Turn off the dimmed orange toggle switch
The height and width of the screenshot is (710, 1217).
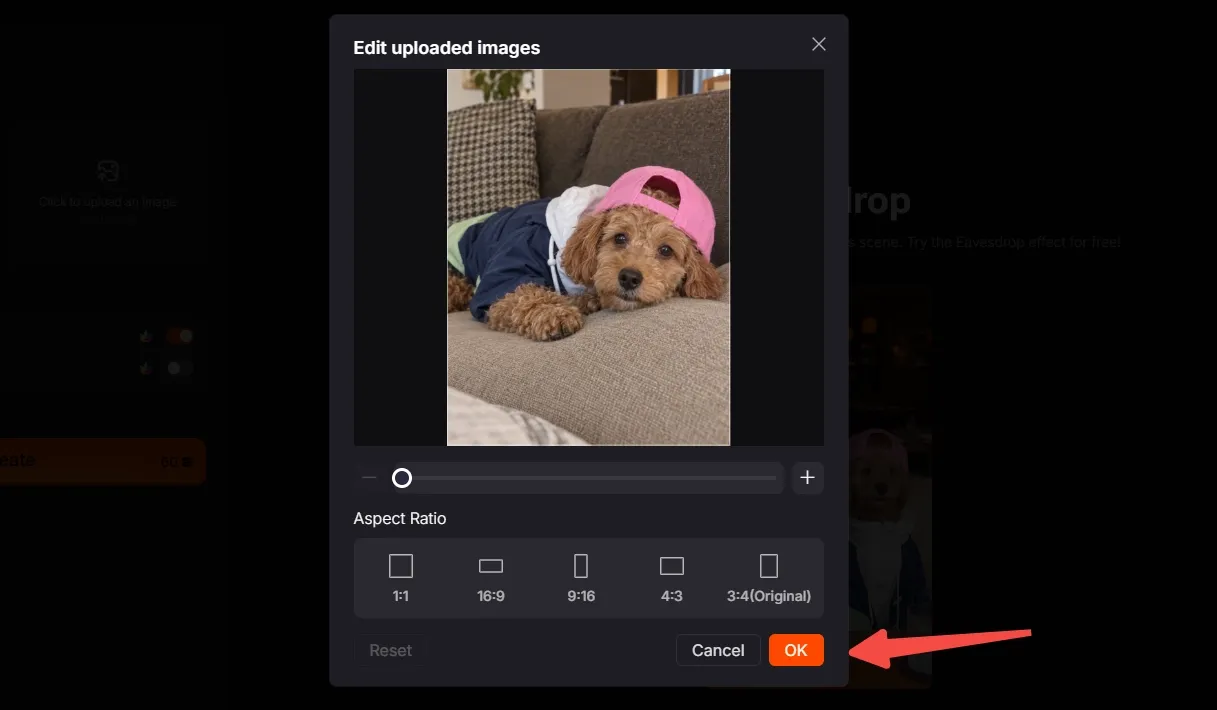tap(180, 337)
